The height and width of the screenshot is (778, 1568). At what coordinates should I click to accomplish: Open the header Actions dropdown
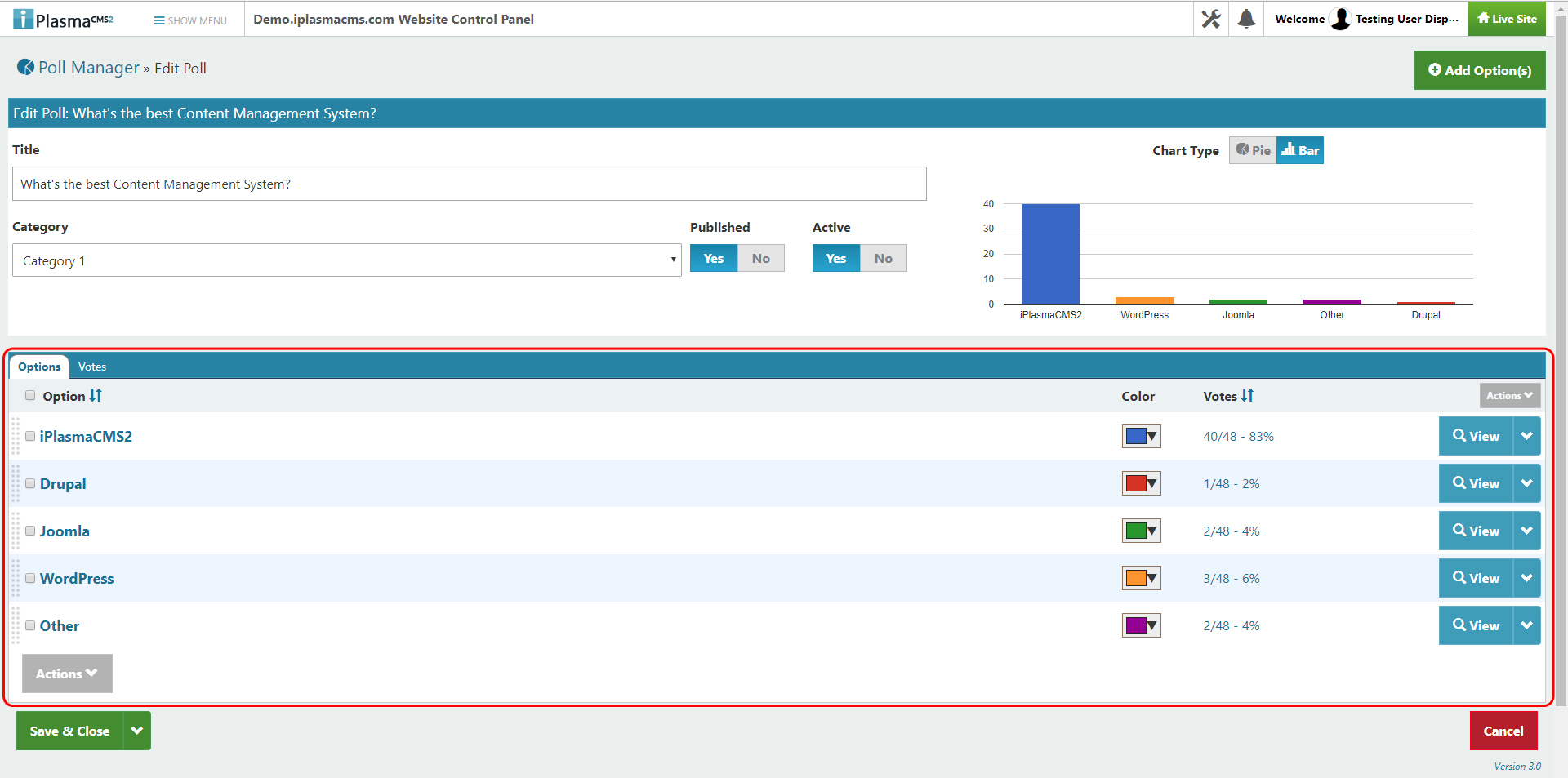click(x=1510, y=395)
